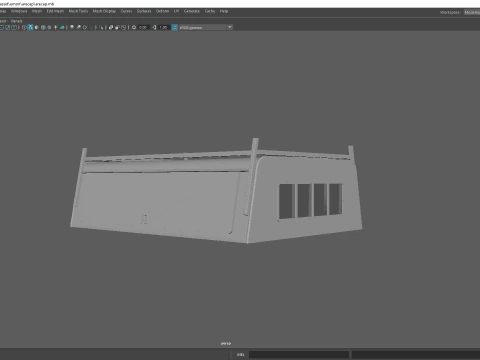Viewport: 480px width, 360px height.
Task: Open the Curves menu
Action: tap(126, 11)
